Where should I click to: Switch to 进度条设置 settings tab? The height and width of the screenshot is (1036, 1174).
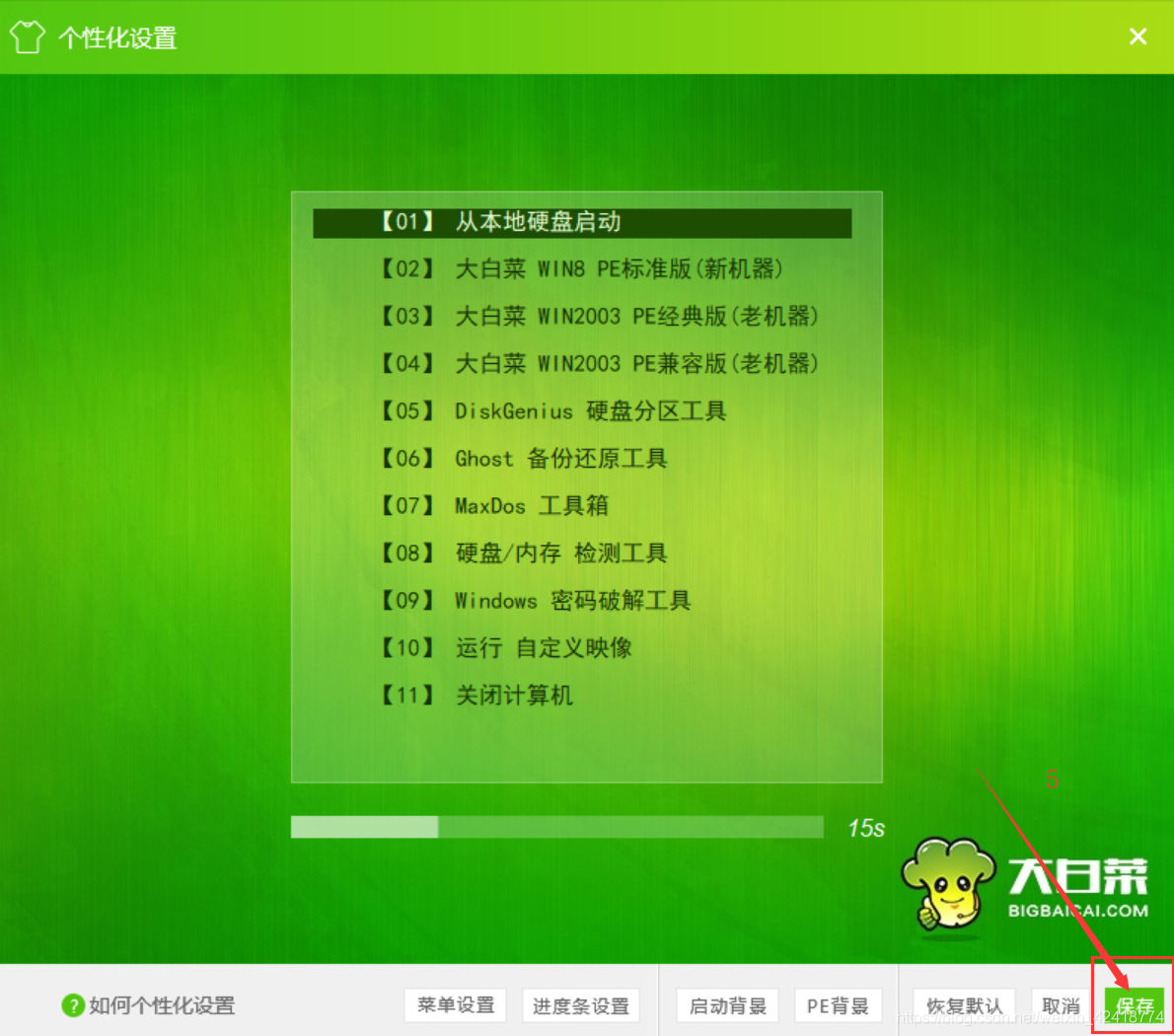(581, 1004)
